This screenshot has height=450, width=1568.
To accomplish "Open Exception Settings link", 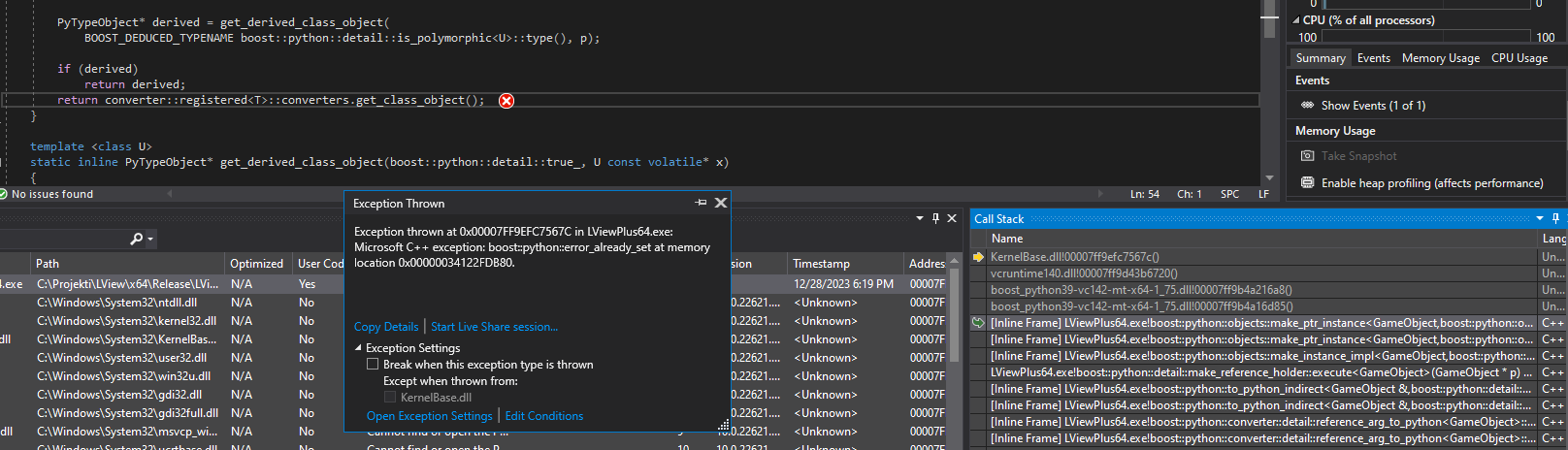I will [x=430, y=416].
